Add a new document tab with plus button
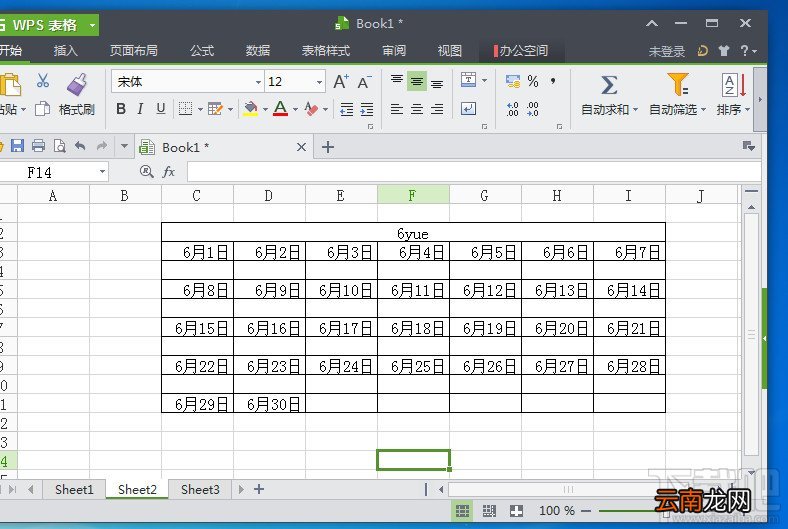Image resolution: width=788 pixels, height=529 pixels. pyautogui.click(x=328, y=147)
